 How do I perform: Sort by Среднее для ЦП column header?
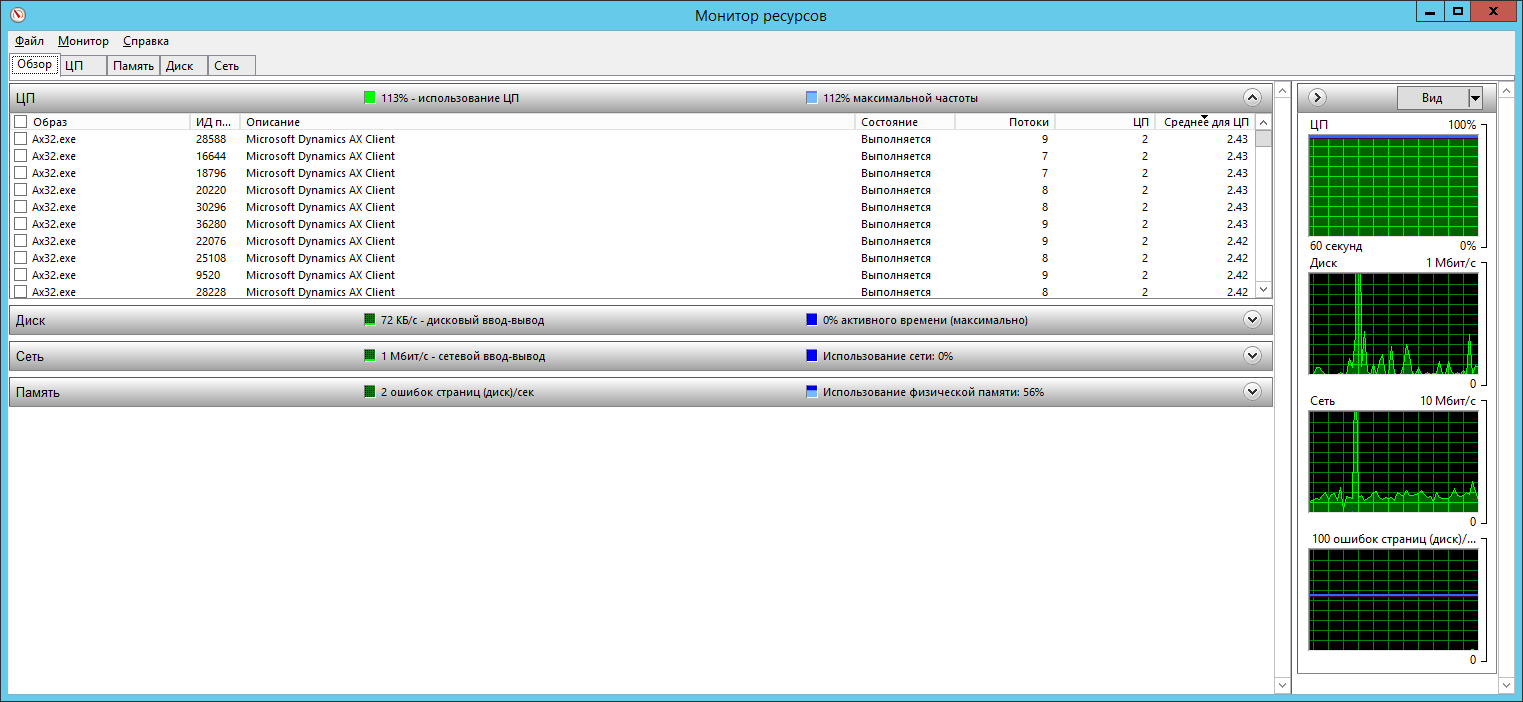click(x=1206, y=122)
